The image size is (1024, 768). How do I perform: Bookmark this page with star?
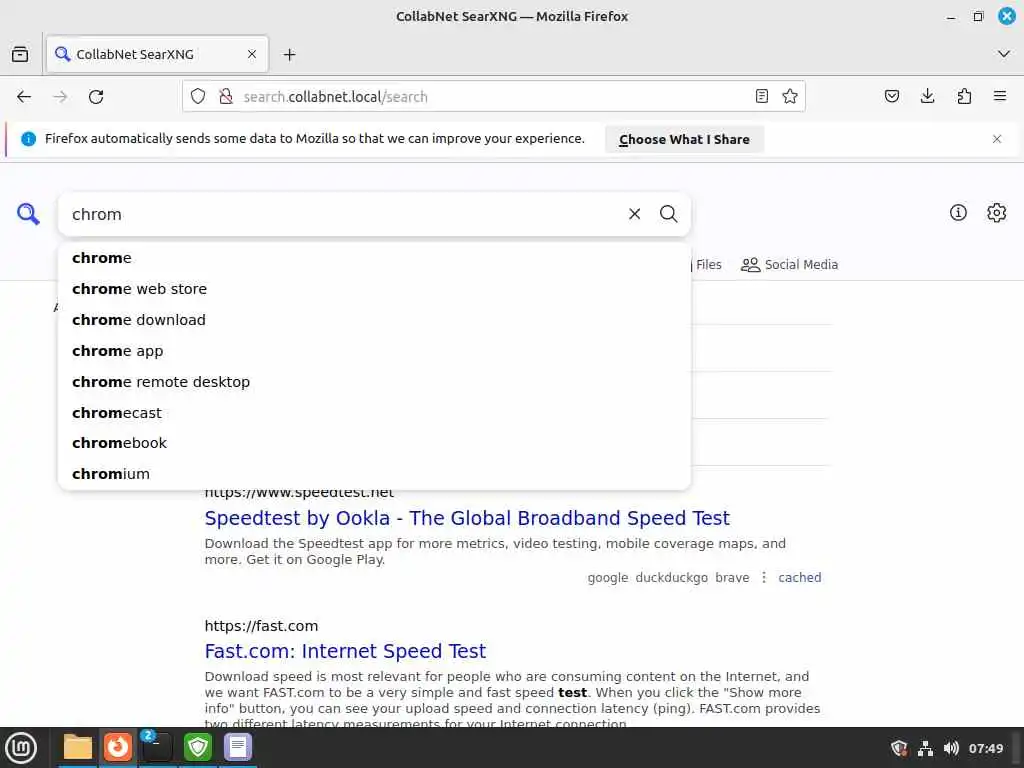pyautogui.click(x=790, y=97)
